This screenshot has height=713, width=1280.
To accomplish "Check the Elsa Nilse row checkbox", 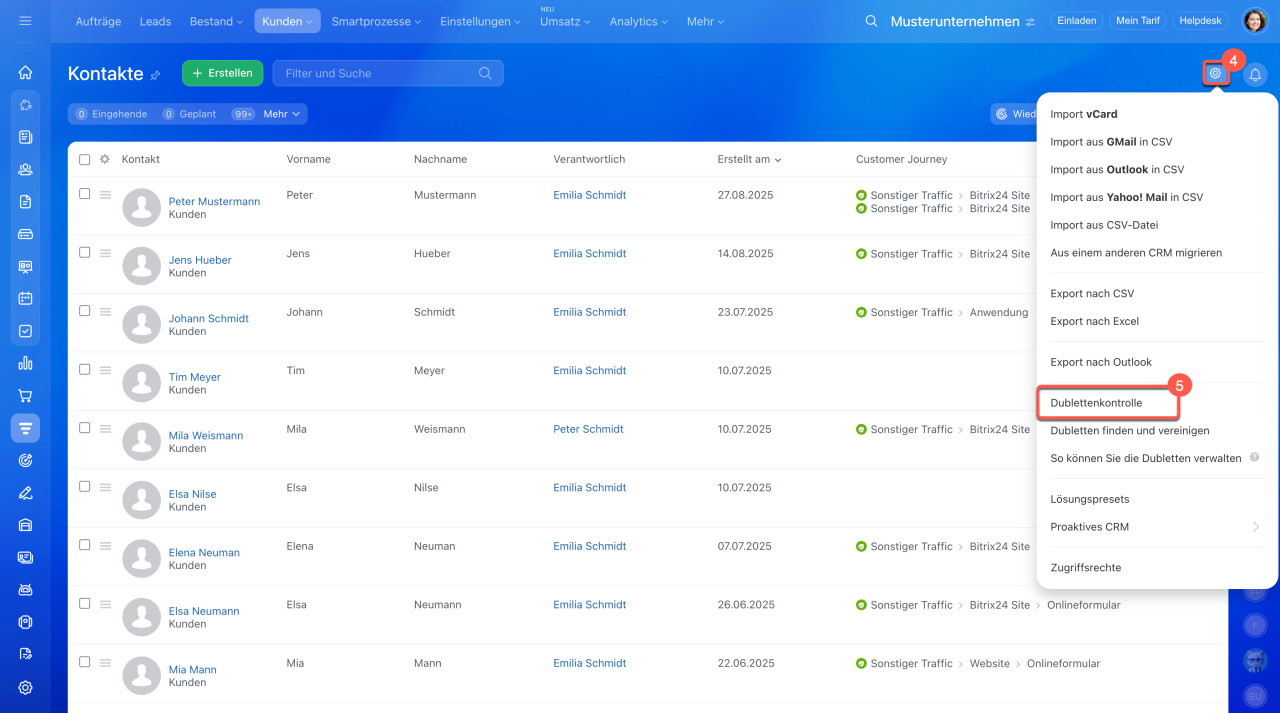I will pyautogui.click(x=84, y=486).
